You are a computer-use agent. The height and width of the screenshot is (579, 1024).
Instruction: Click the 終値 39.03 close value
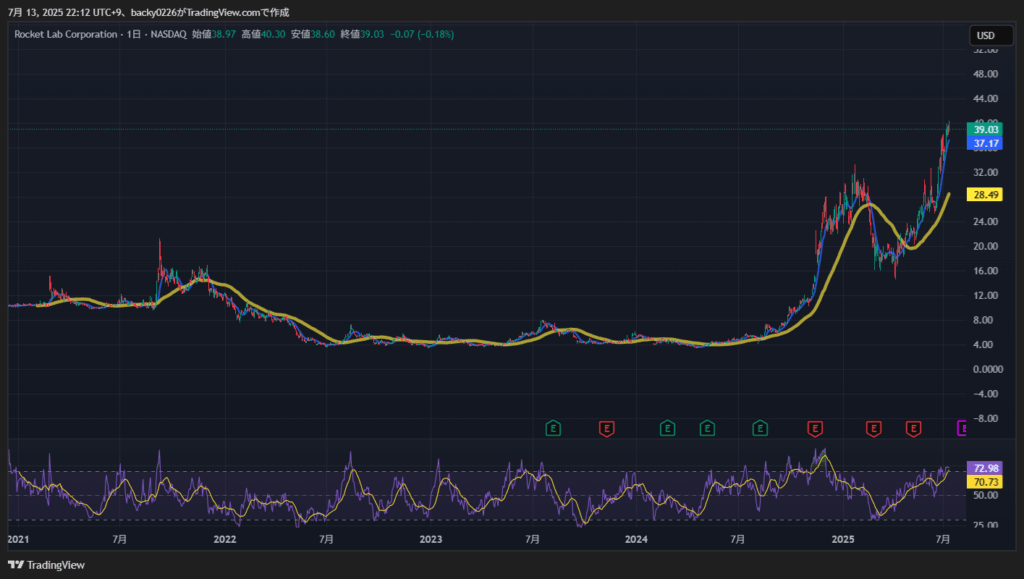[362, 34]
